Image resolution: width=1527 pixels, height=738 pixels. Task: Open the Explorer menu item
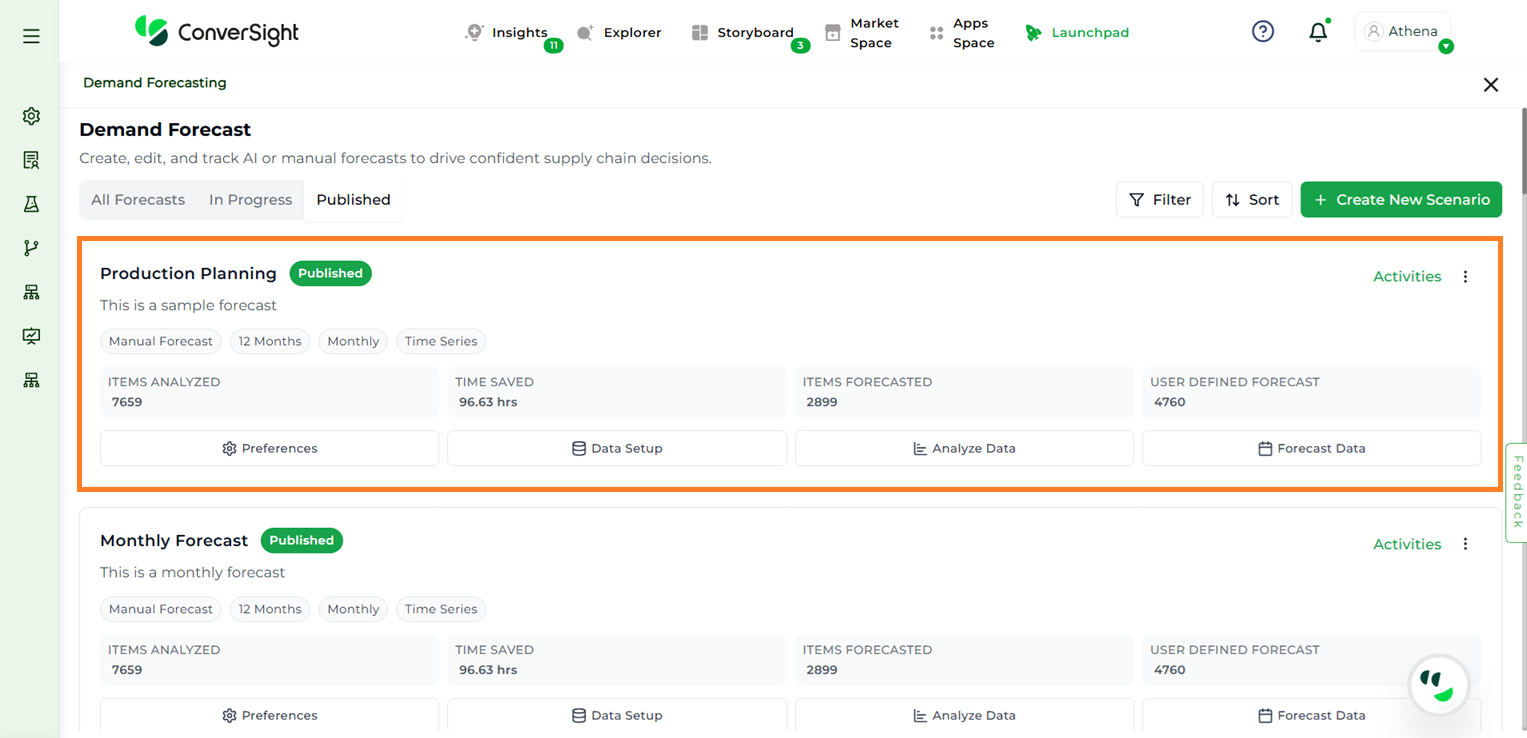pyautogui.click(x=620, y=33)
